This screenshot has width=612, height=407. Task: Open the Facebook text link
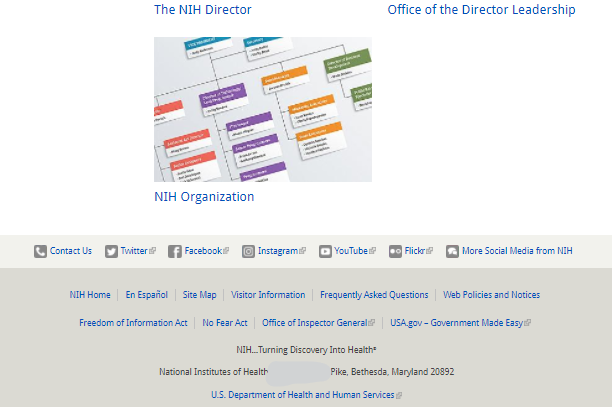click(x=203, y=251)
